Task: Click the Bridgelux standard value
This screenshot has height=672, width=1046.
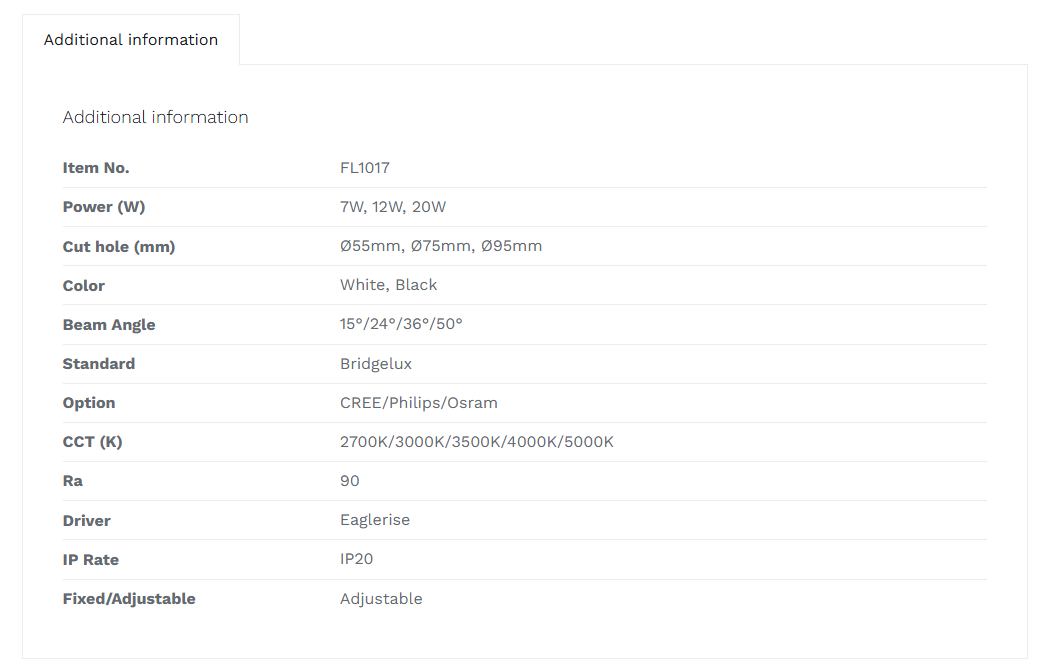Action: coord(376,364)
